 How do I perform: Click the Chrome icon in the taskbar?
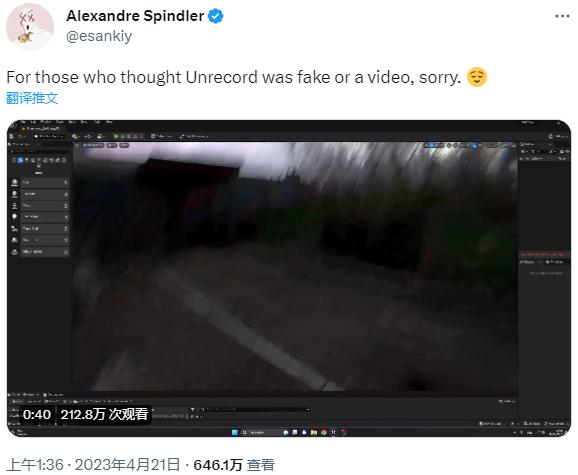tap(324, 432)
